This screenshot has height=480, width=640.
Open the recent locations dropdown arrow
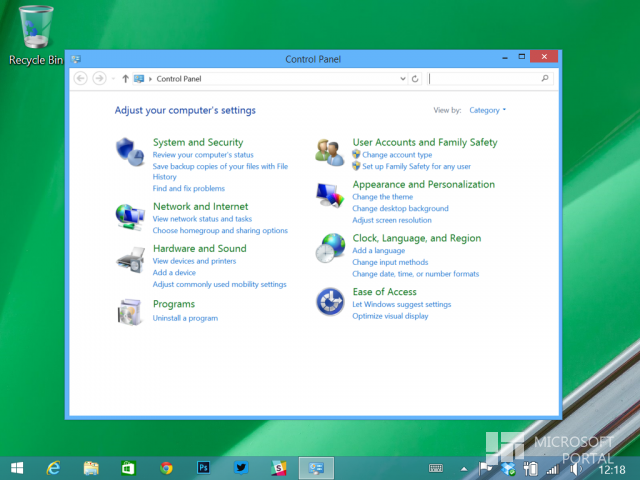[113, 79]
